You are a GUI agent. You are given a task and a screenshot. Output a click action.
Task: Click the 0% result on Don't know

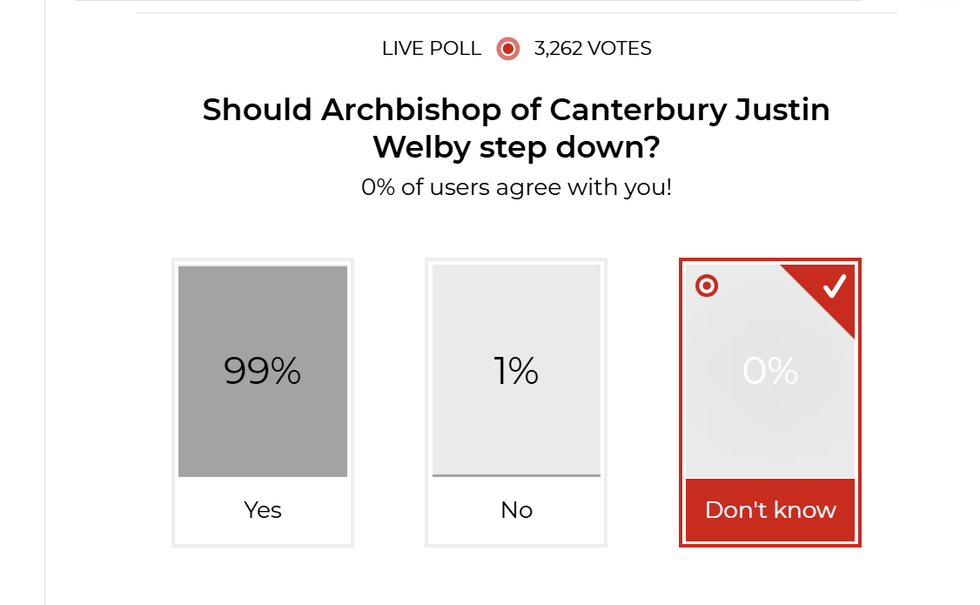[x=770, y=372]
